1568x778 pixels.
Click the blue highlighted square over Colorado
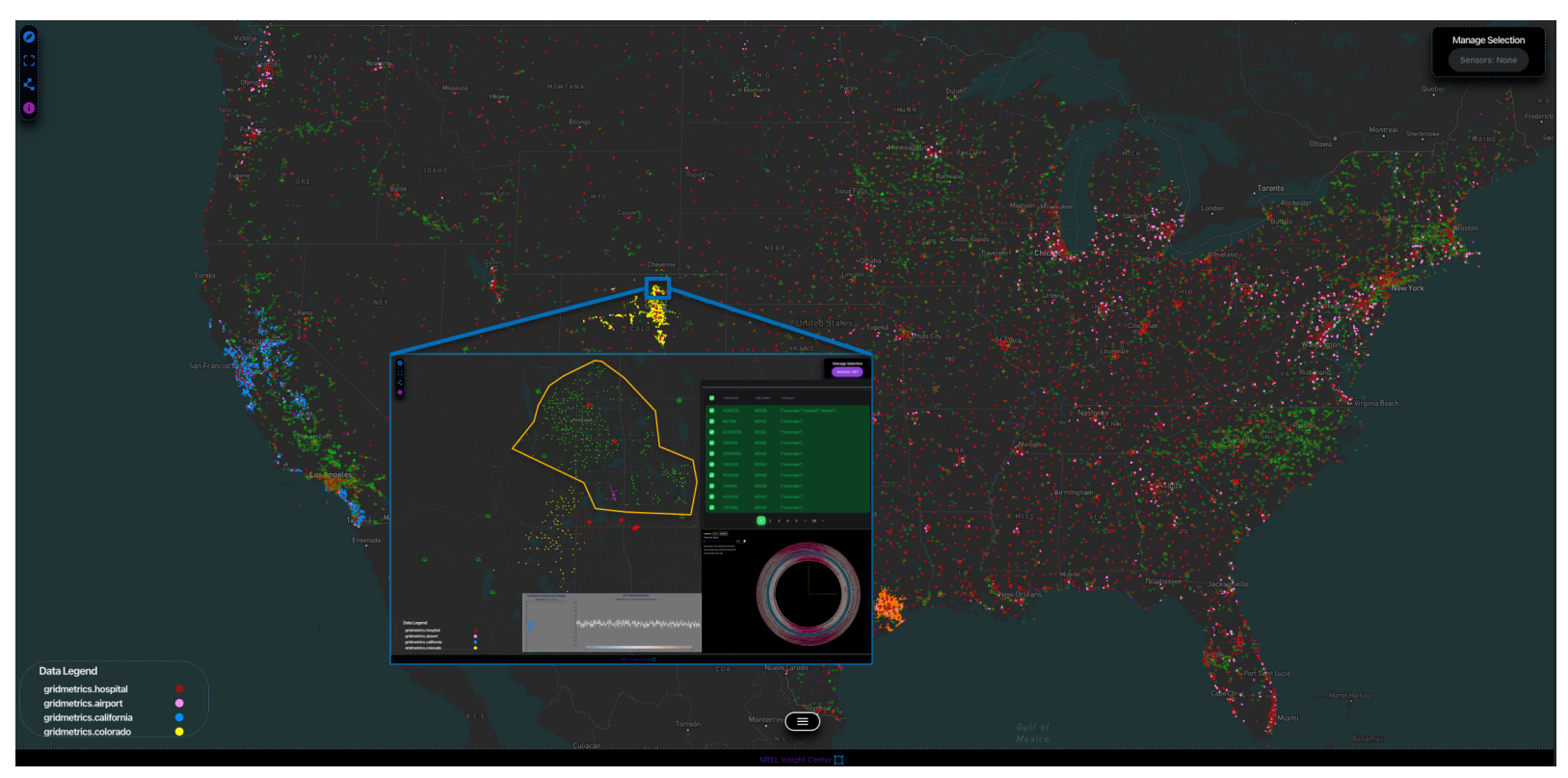657,288
